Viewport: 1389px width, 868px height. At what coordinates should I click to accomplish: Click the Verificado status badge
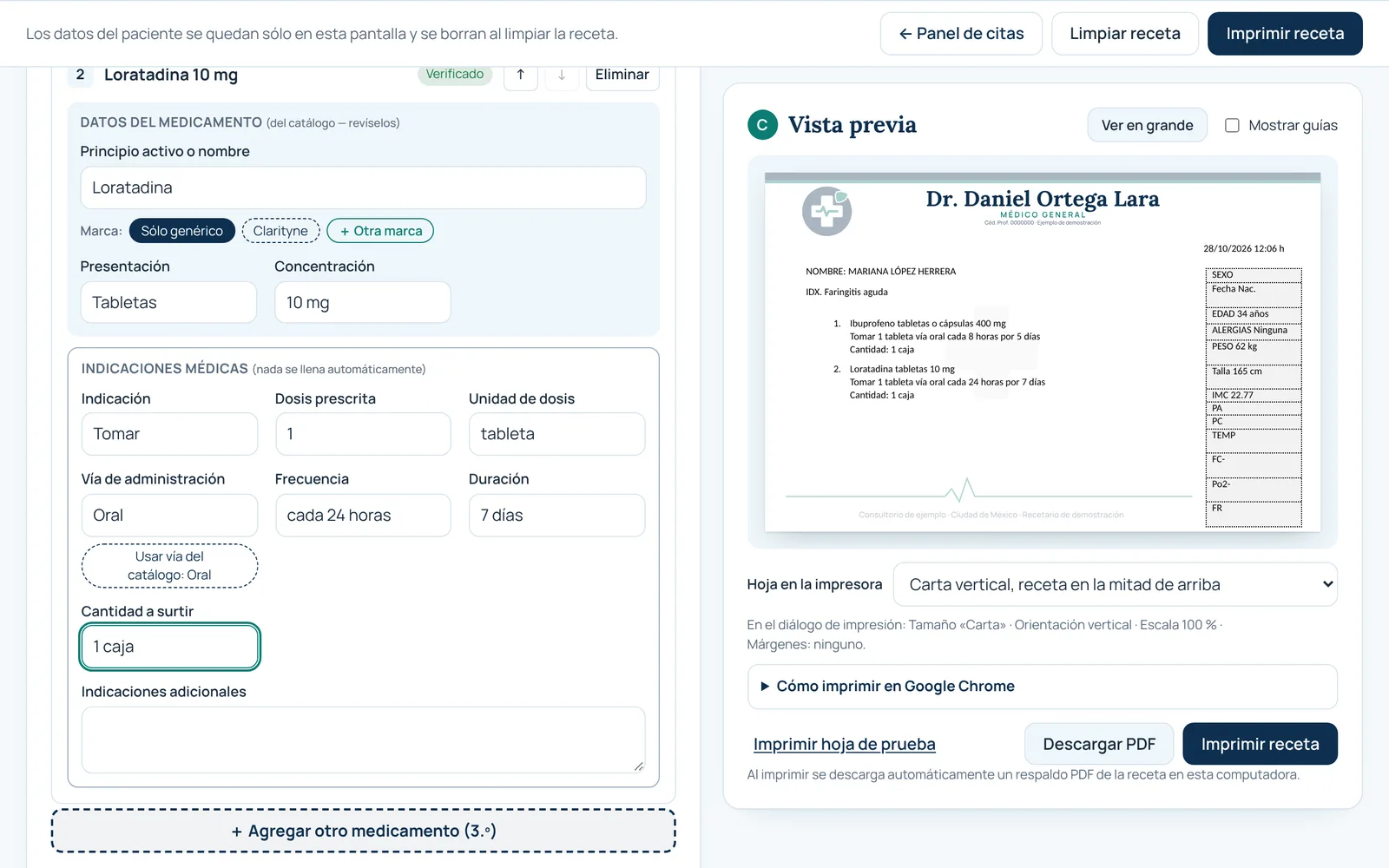coord(455,75)
